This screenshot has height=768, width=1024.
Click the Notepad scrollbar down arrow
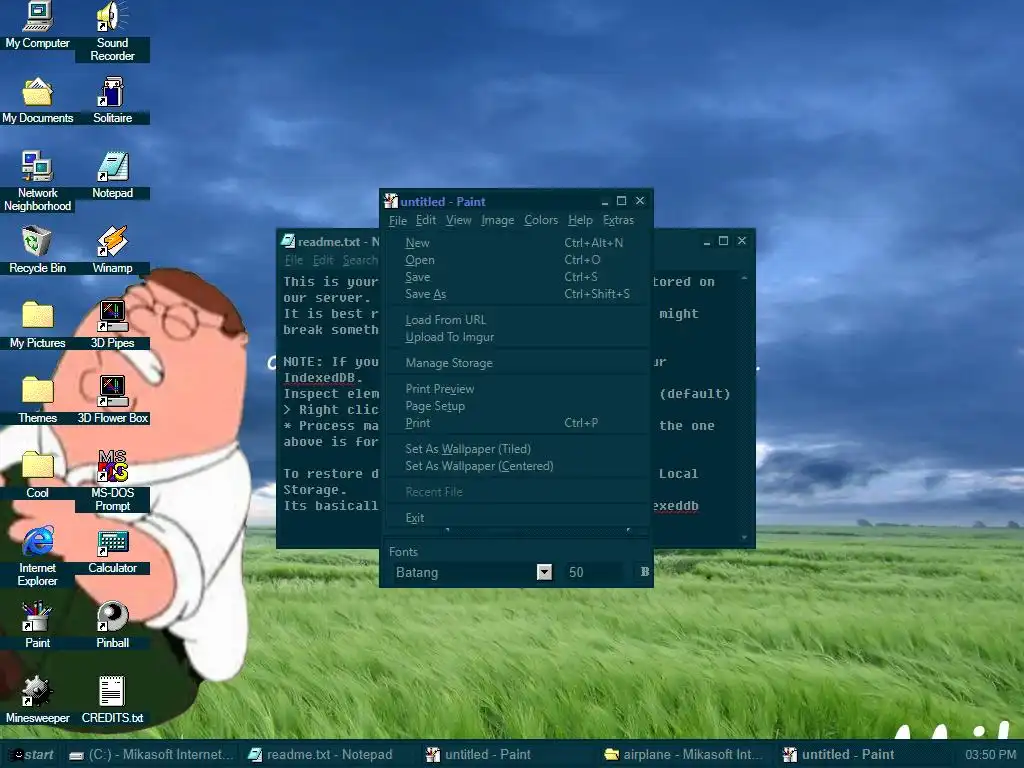coord(744,538)
